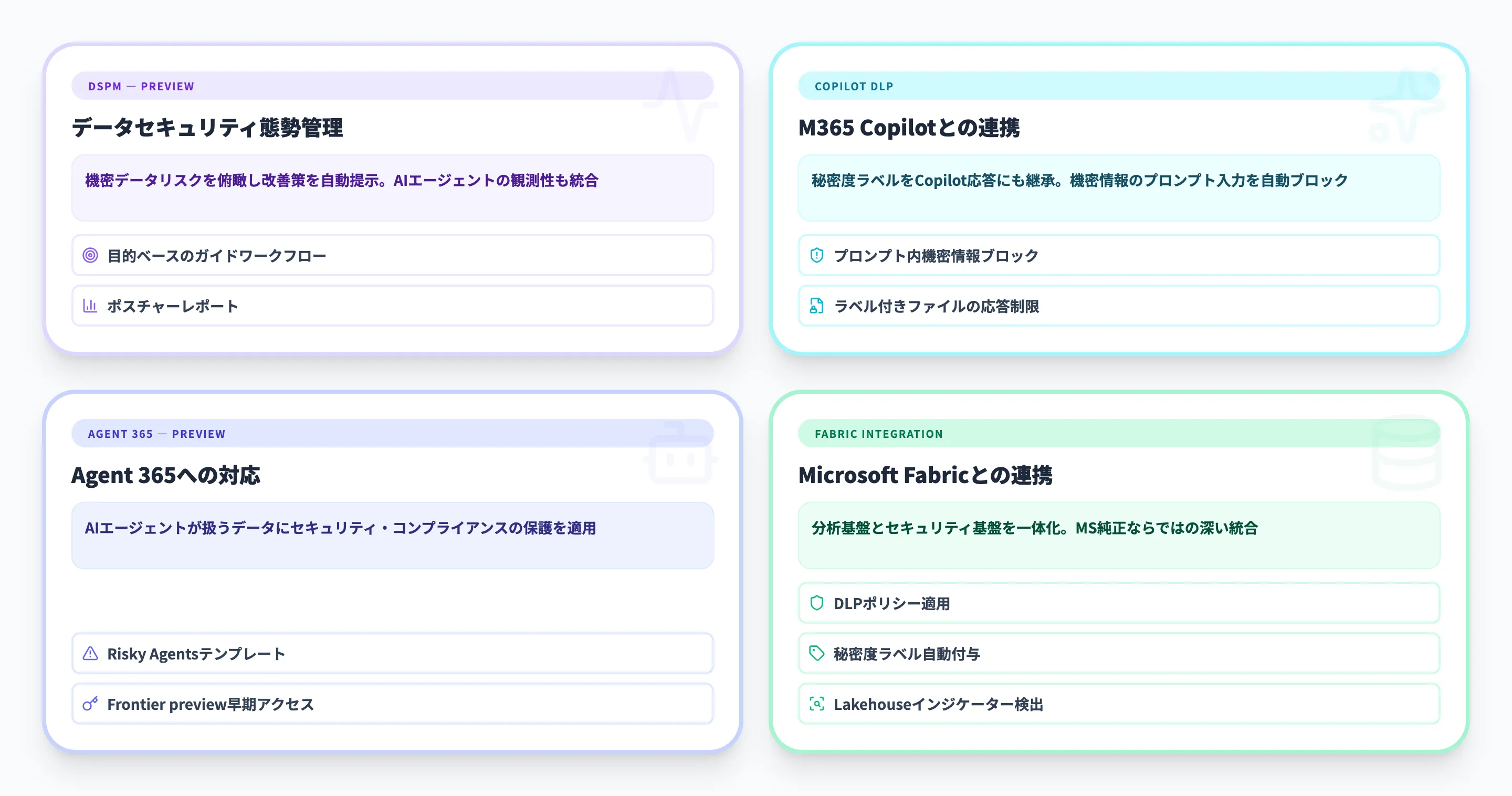Select the warning triangle beside Risky Agentsテンプレート
This screenshot has height=796, width=1512.
tap(90, 653)
